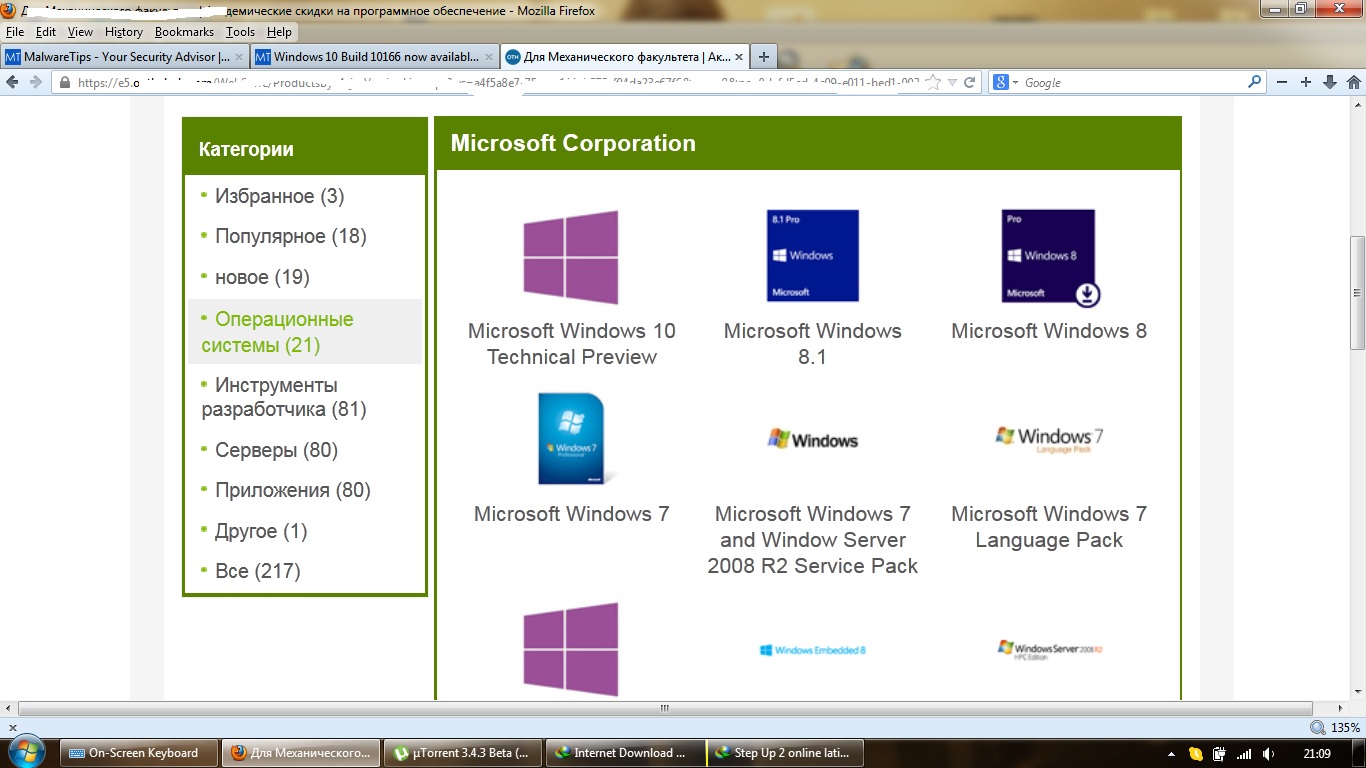
Task: Click the vertical page scrollbar thumb
Action: (x=1357, y=293)
